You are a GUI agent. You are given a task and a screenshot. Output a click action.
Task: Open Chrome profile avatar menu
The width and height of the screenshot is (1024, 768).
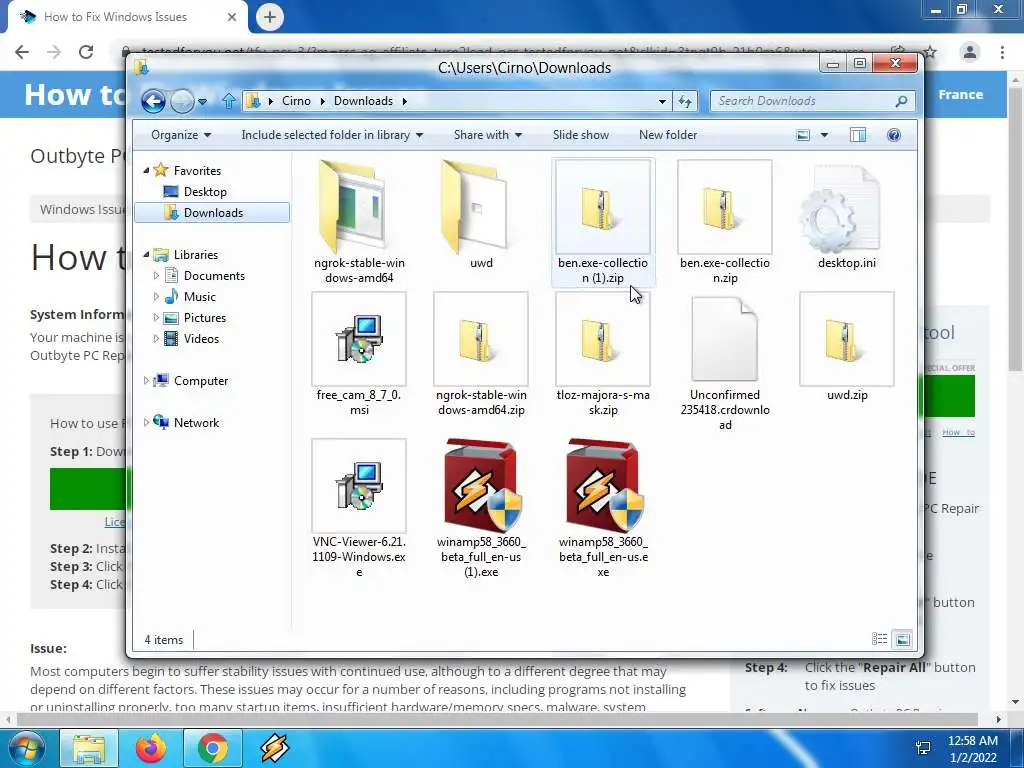click(969, 52)
